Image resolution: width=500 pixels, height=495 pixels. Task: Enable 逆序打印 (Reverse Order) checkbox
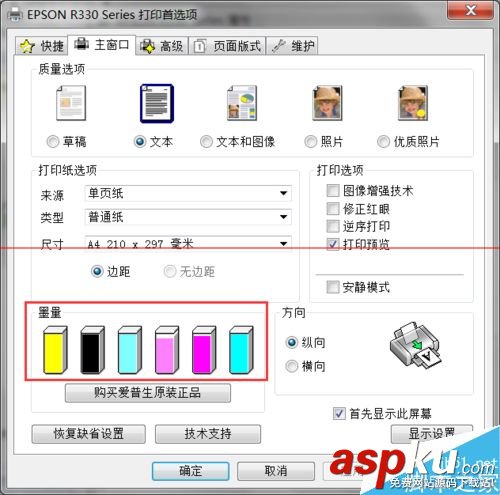coord(333,226)
